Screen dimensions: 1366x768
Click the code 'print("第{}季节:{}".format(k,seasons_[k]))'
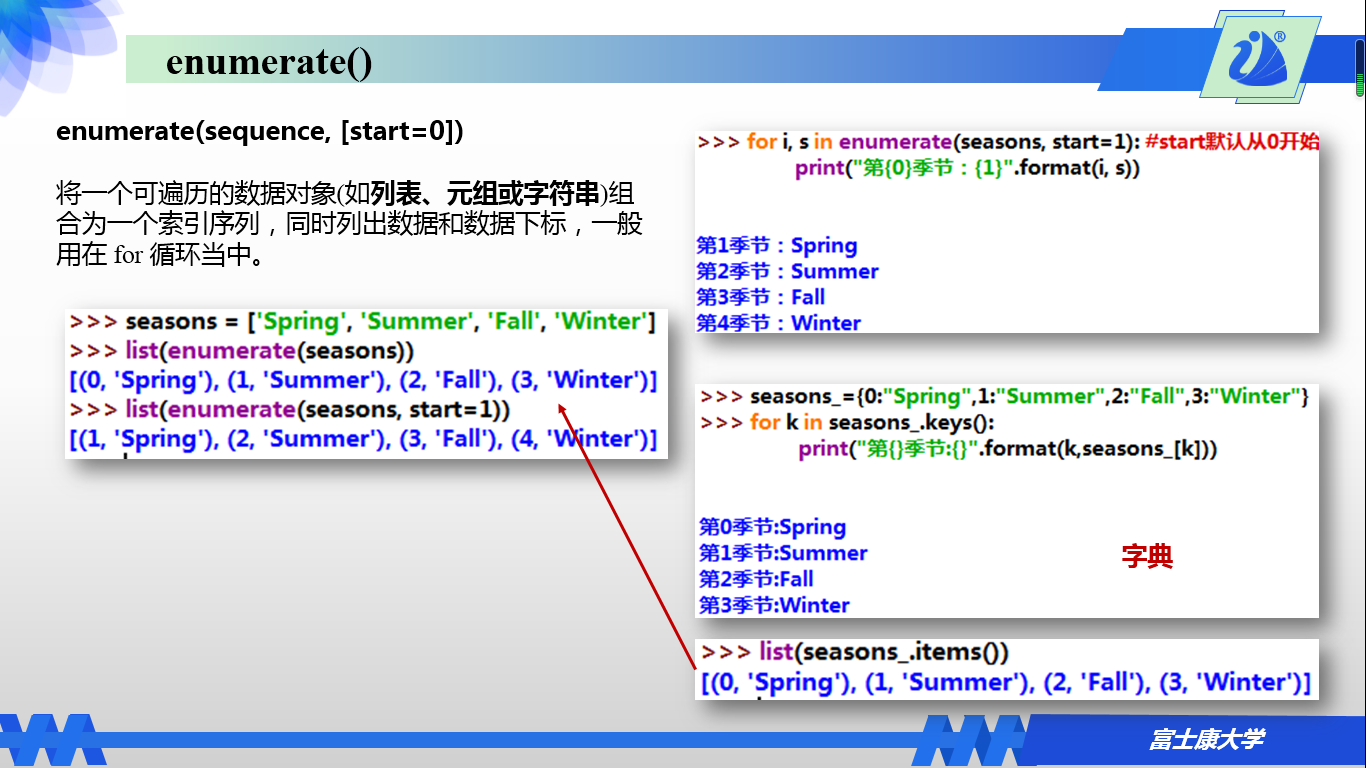(x=1008, y=449)
